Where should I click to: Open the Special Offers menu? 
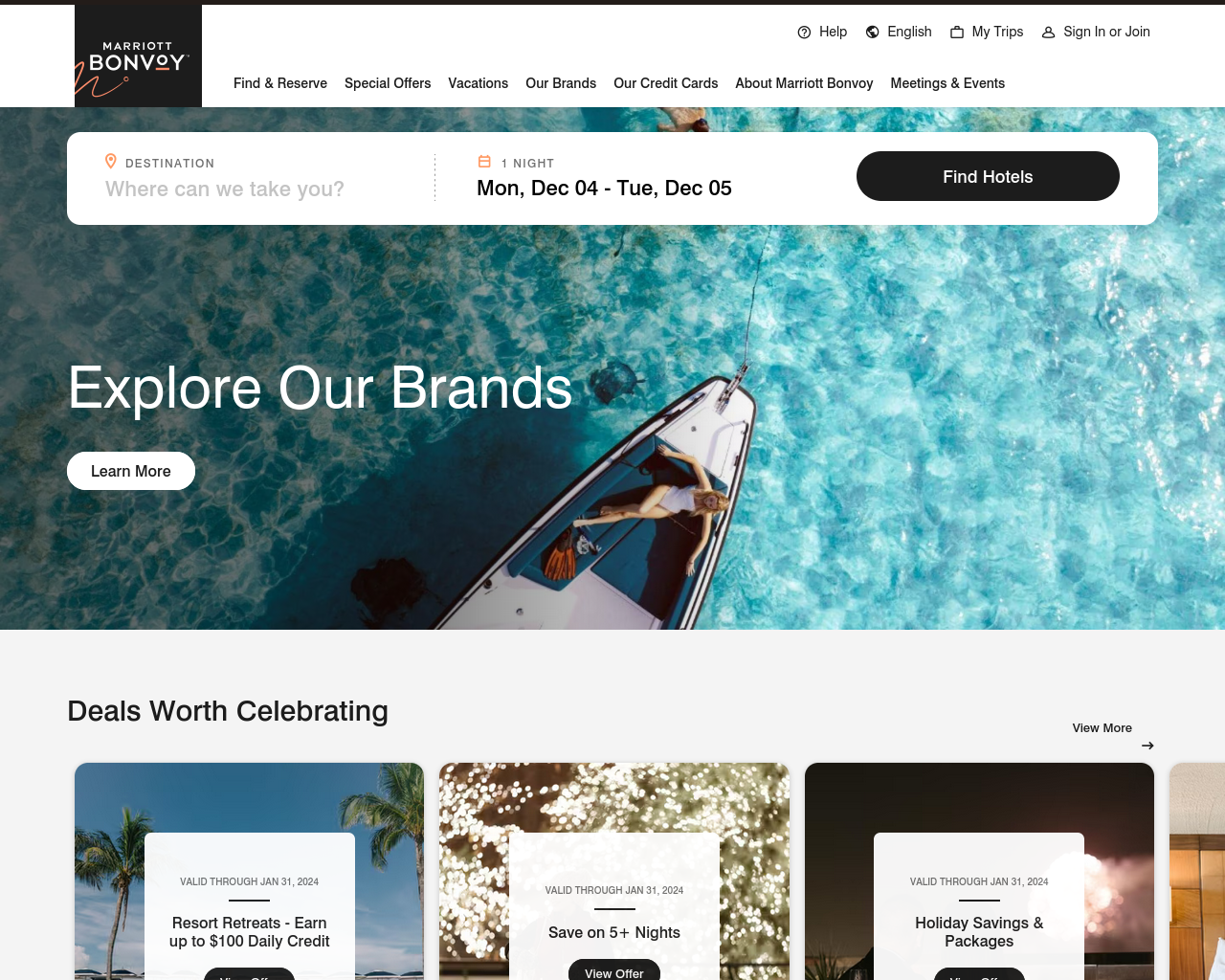pyautogui.click(x=388, y=83)
